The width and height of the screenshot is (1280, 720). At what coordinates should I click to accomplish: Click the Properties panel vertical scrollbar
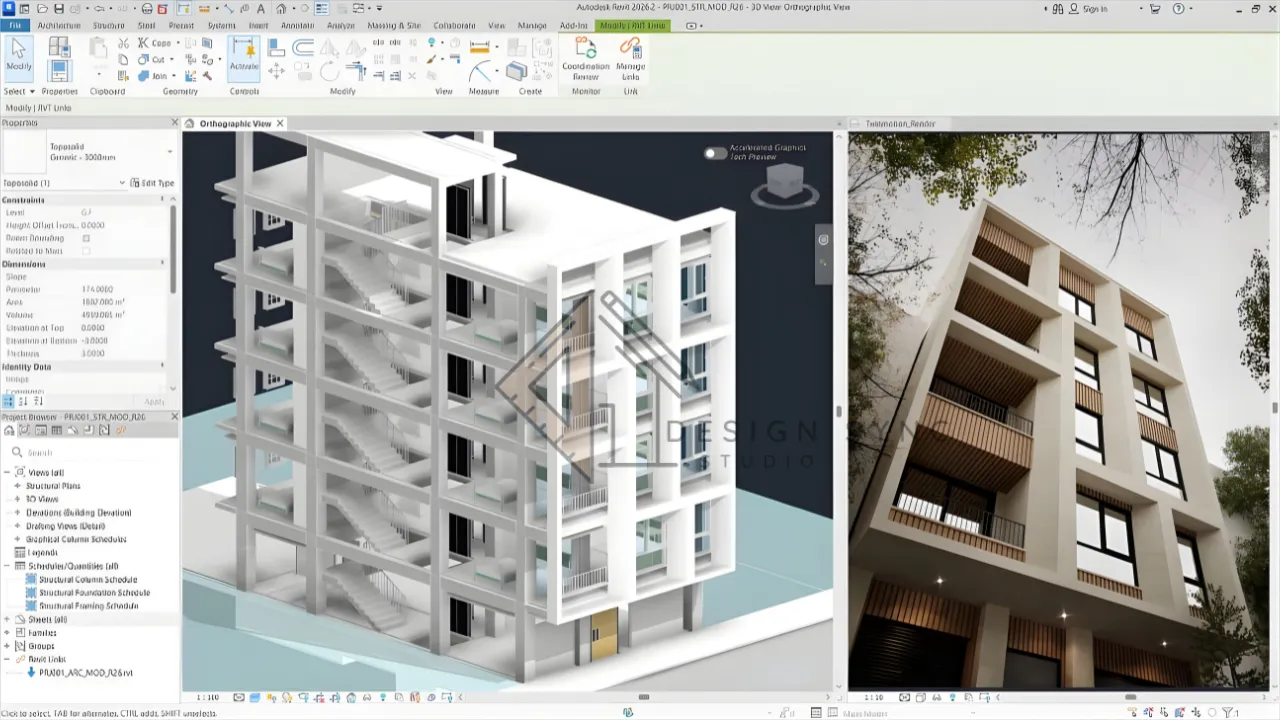point(173,250)
